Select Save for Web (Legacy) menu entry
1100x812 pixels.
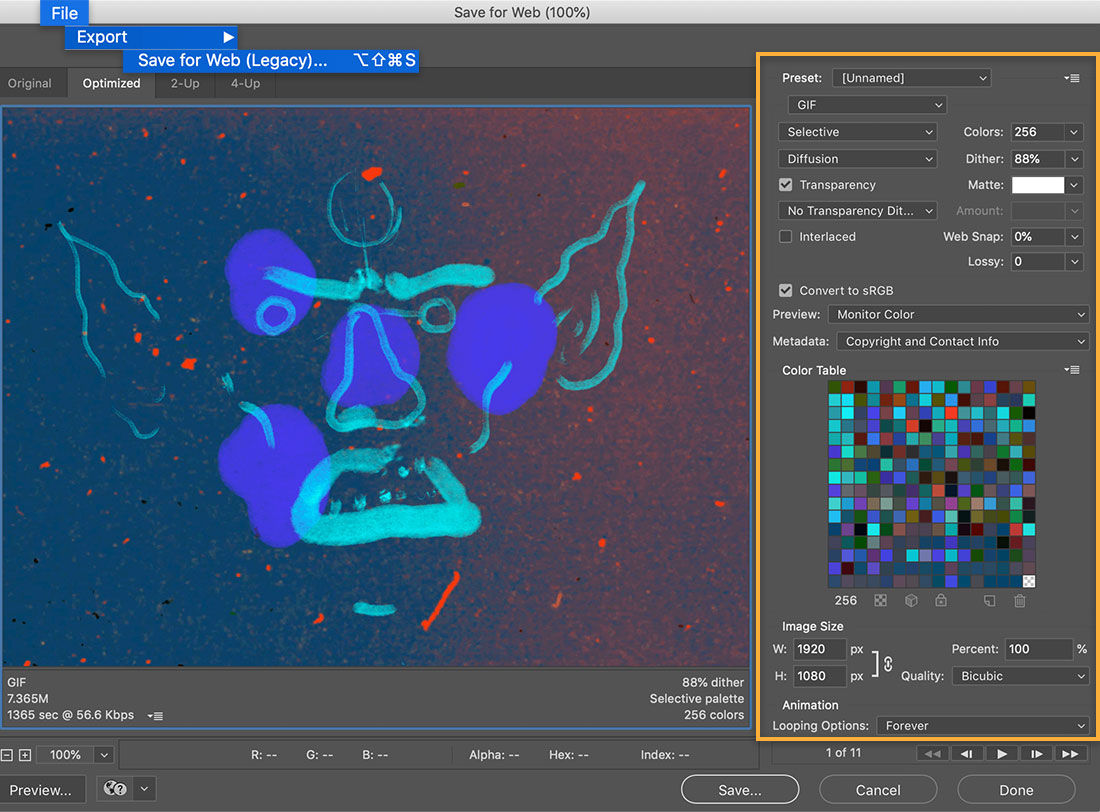271,60
